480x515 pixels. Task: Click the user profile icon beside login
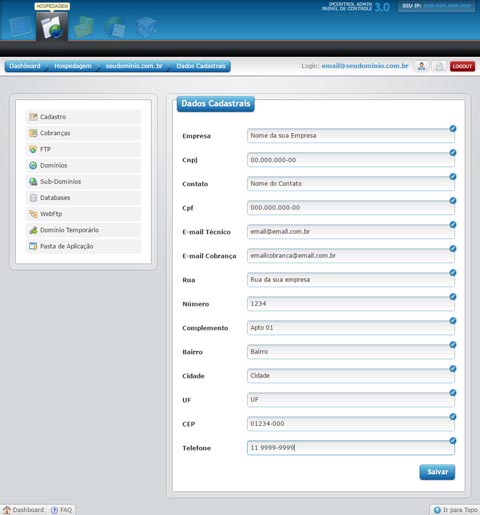pos(421,66)
